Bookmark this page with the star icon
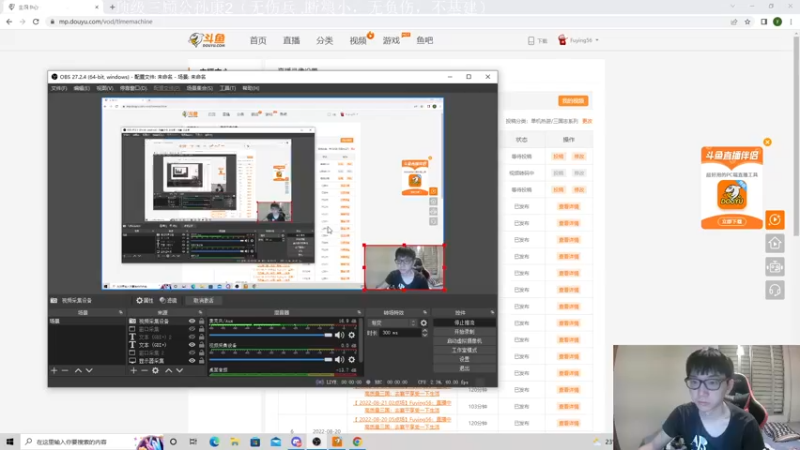800x450 pixels. [x=747, y=21]
